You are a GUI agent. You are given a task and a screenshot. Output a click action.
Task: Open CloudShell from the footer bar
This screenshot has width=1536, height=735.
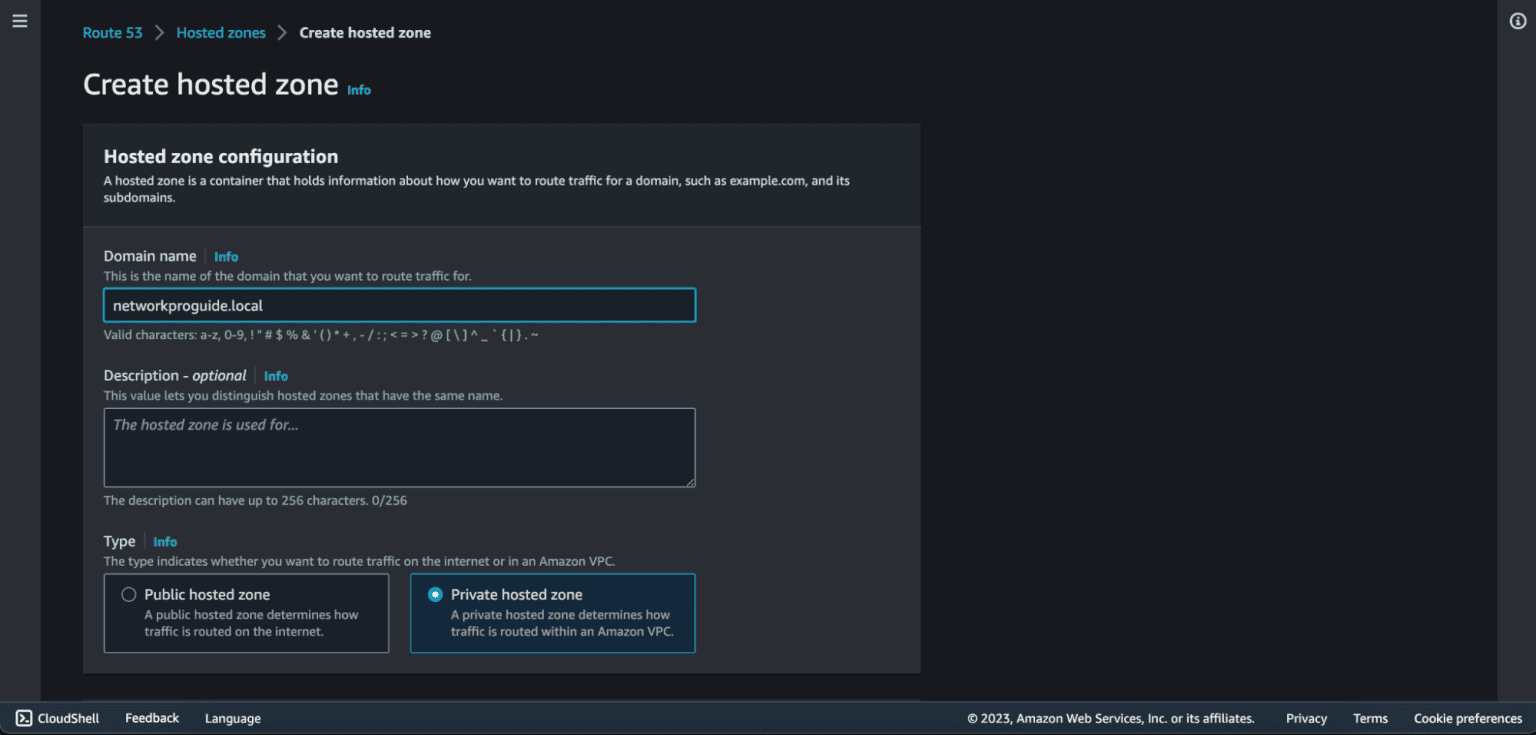click(x=57, y=718)
